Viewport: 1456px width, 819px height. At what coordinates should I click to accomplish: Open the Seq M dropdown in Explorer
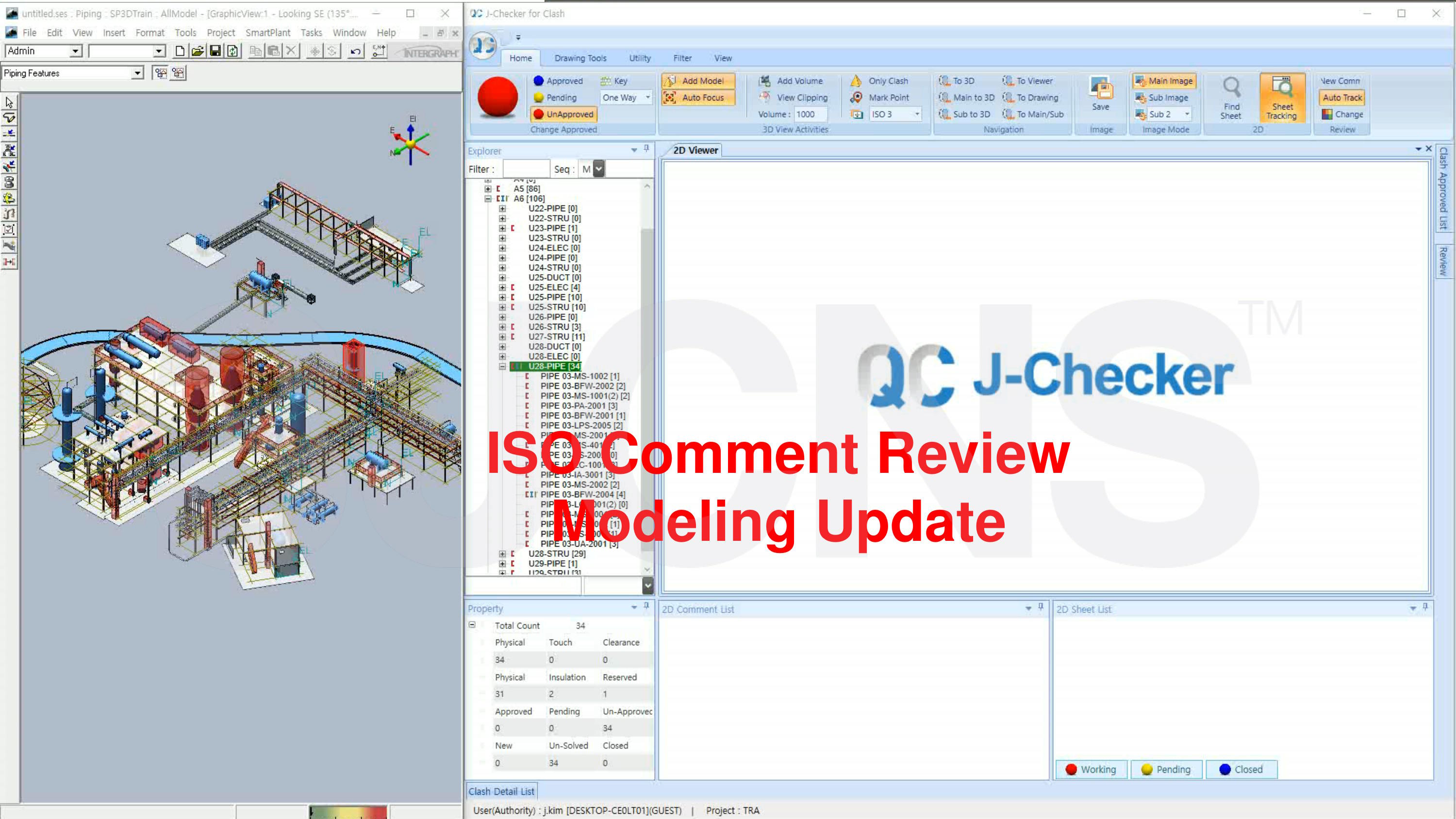[598, 168]
